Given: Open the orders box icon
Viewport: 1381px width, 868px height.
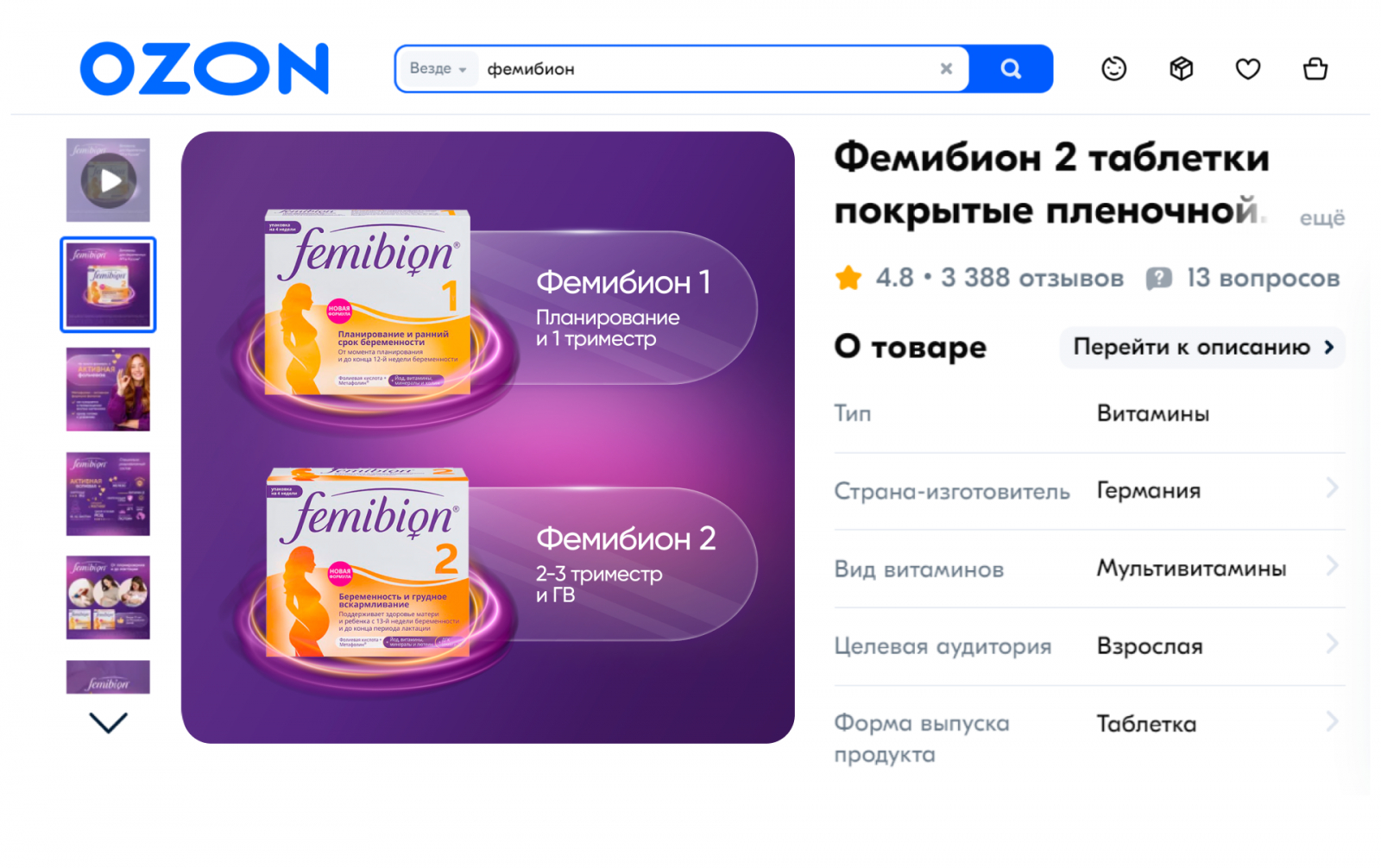Looking at the screenshot, I should click(1181, 68).
